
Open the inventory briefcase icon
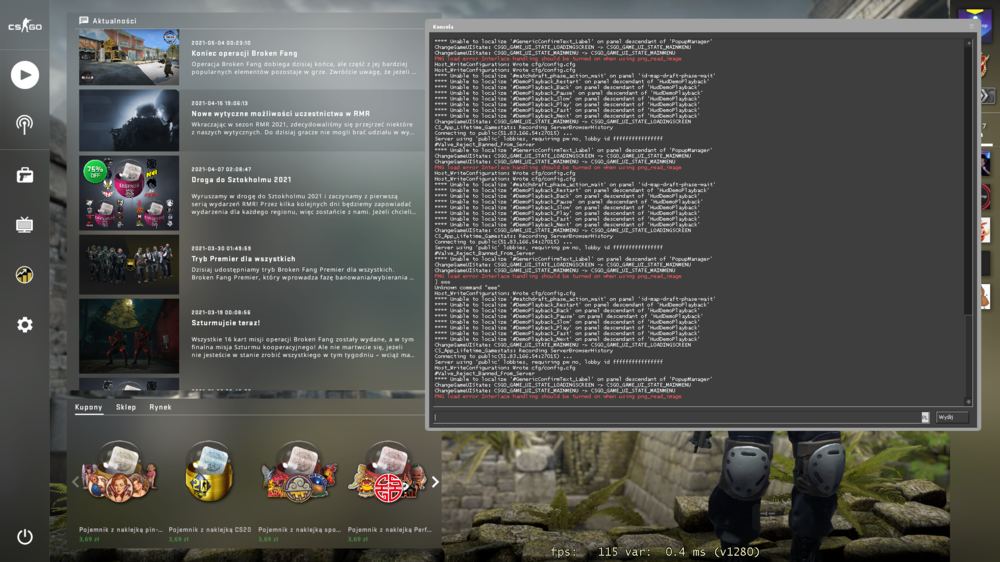click(x=25, y=175)
